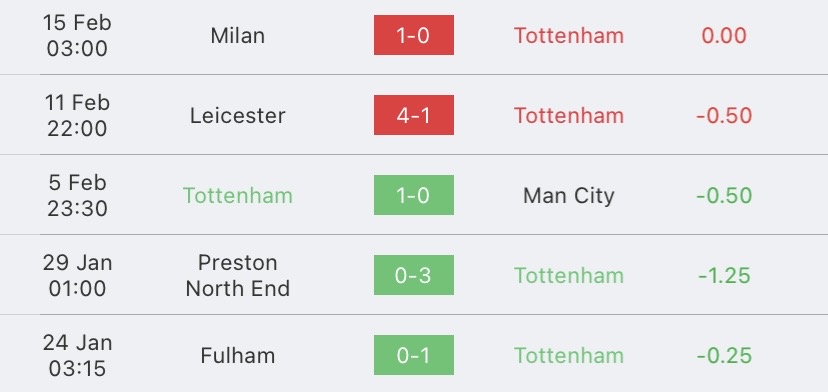Select the red 4-1 score badge
The width and height of the screenshot is (828, 392).
[x=413, y=115]
